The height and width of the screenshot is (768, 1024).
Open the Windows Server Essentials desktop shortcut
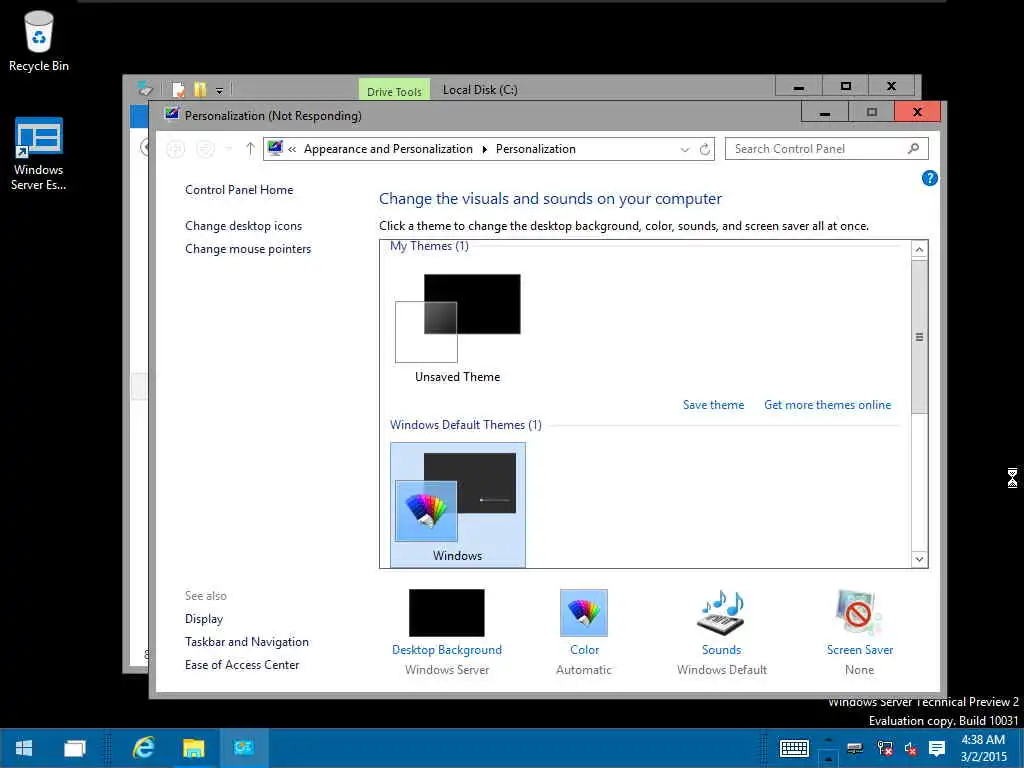tap(39, 154)
